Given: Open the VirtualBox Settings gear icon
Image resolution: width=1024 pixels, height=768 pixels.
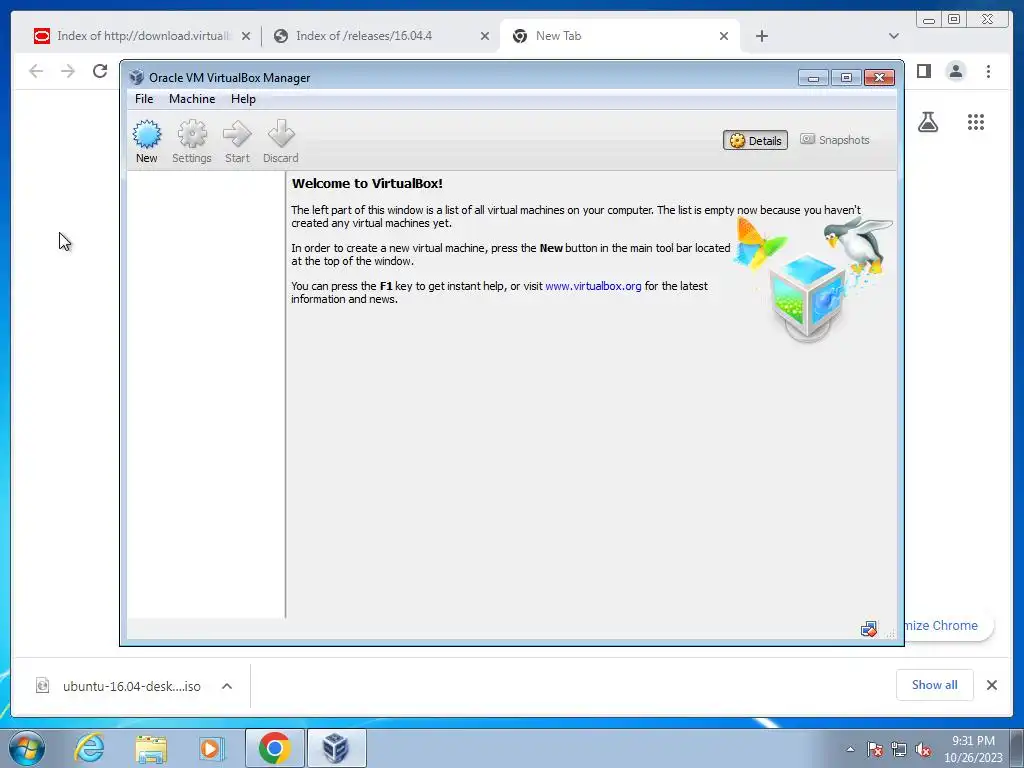Looking at the screenshot, I should coord(192,141).
